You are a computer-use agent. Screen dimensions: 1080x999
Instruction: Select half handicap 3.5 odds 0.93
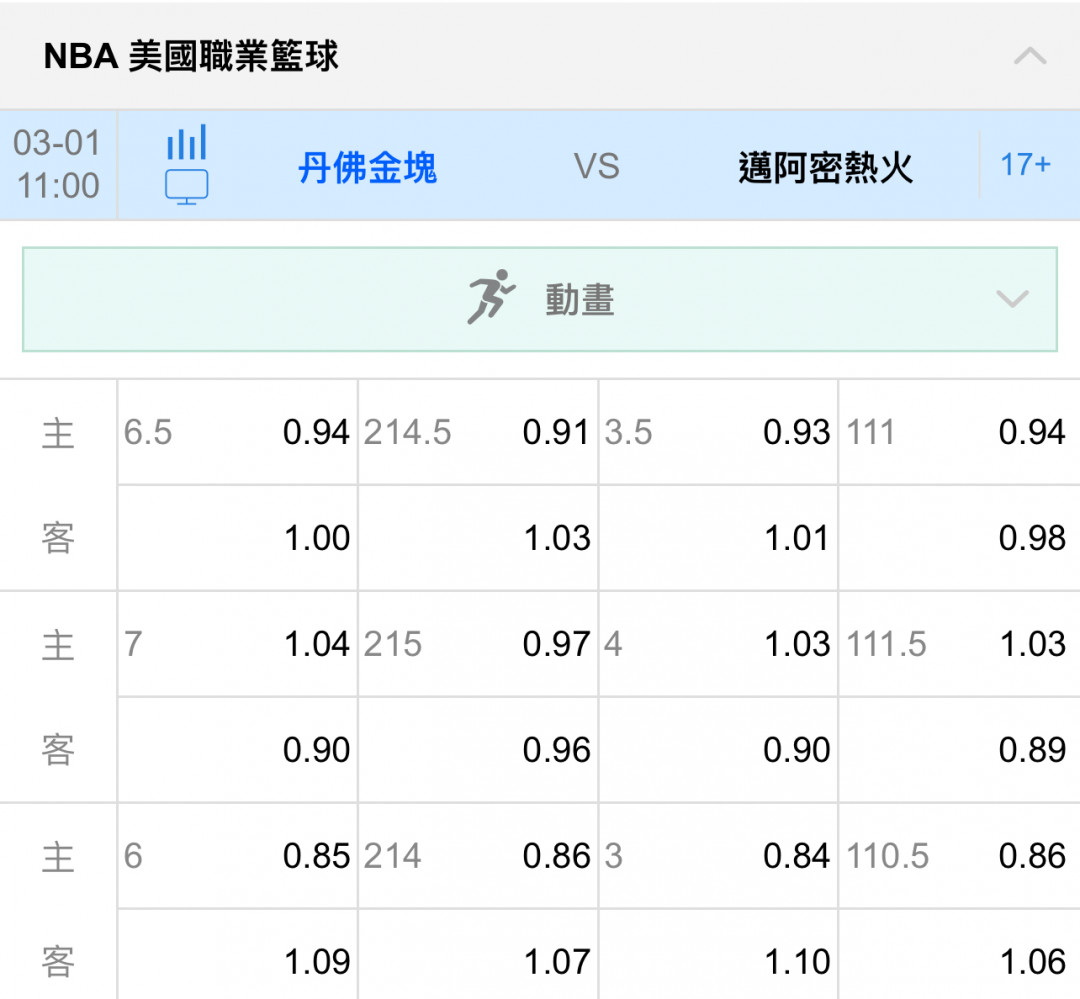click(718, 432)
